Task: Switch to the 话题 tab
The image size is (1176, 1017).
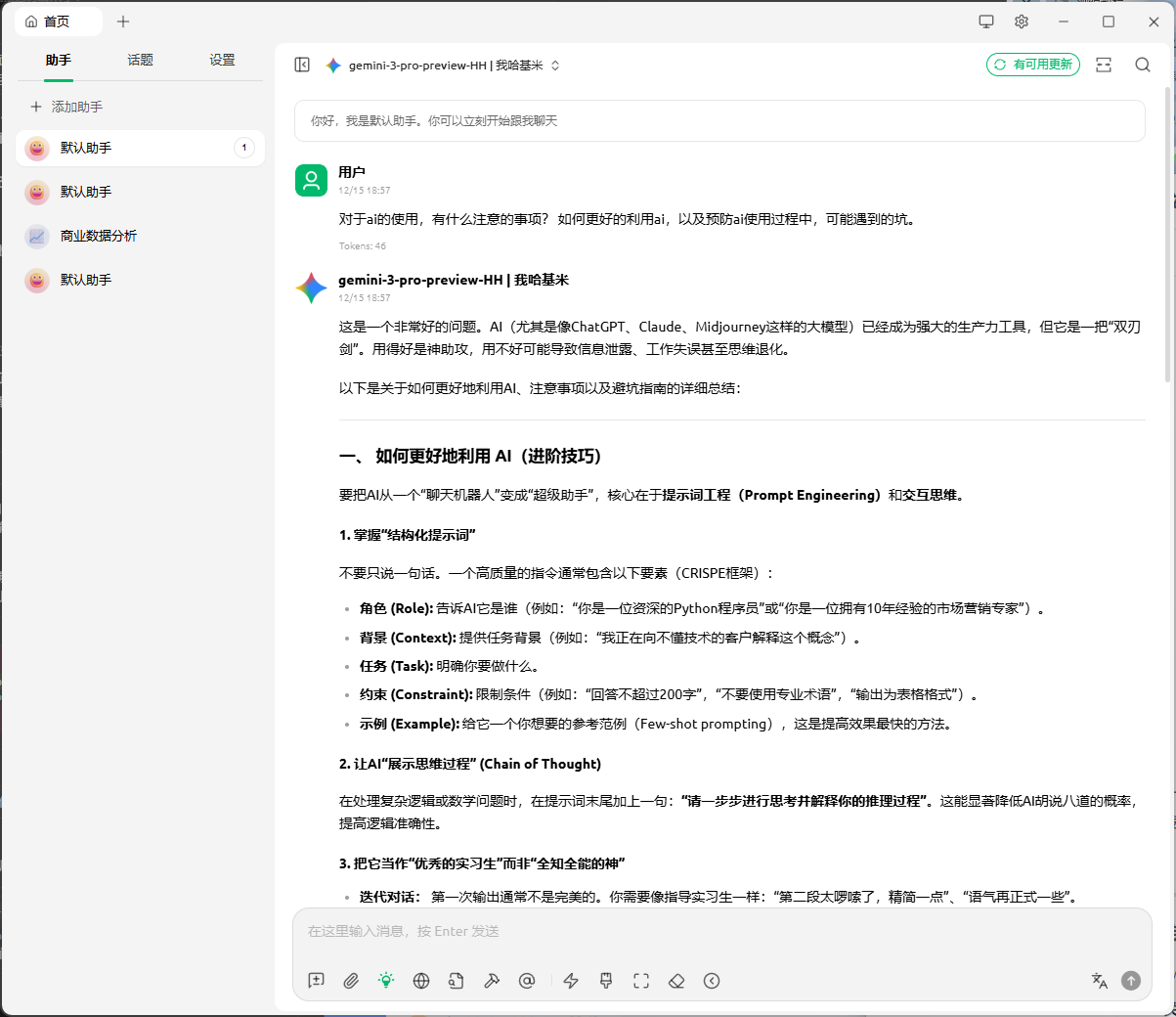Action: pyautogui.click(x=140, y=60)
